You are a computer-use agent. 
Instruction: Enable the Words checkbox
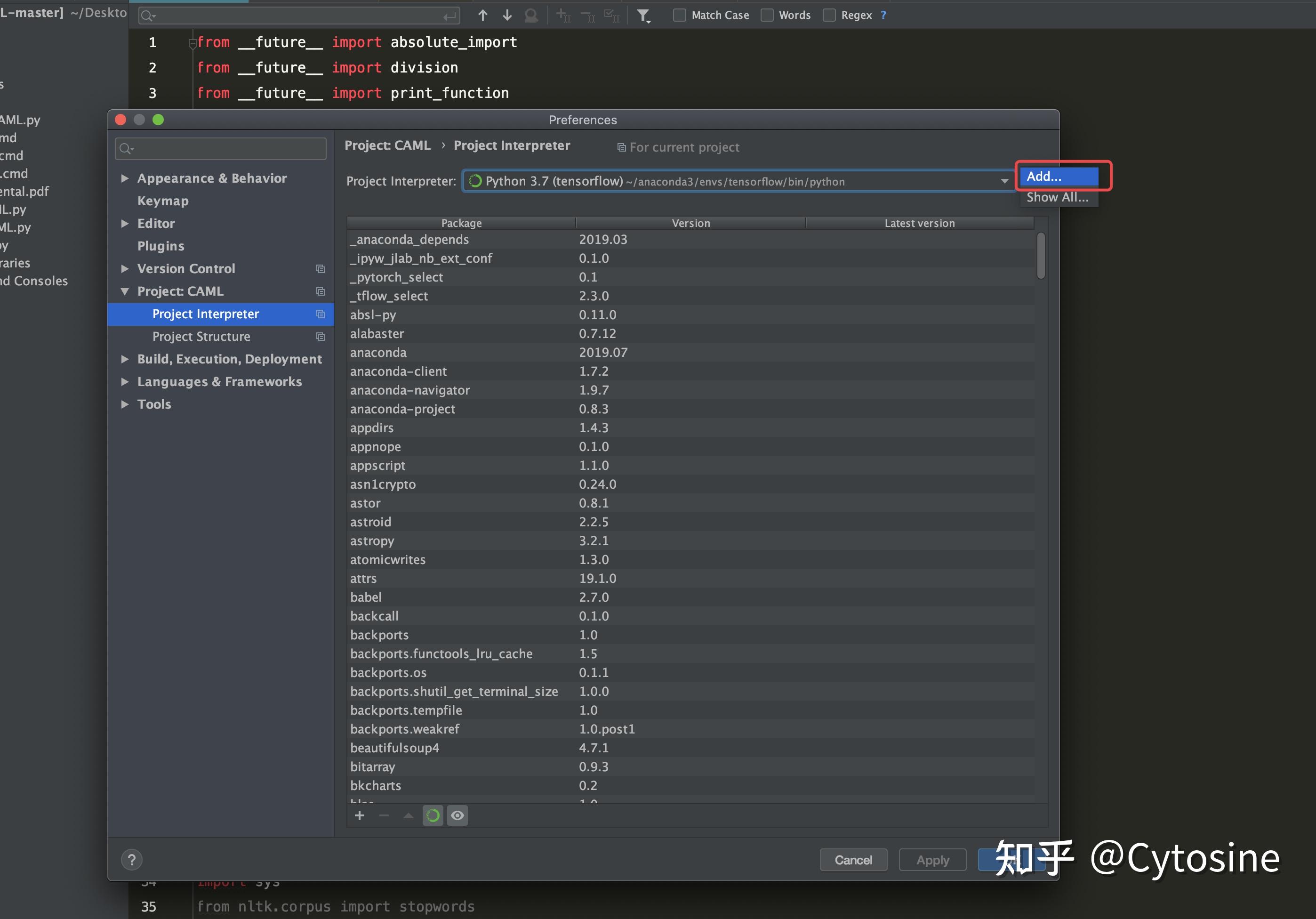tap(767, 16)
